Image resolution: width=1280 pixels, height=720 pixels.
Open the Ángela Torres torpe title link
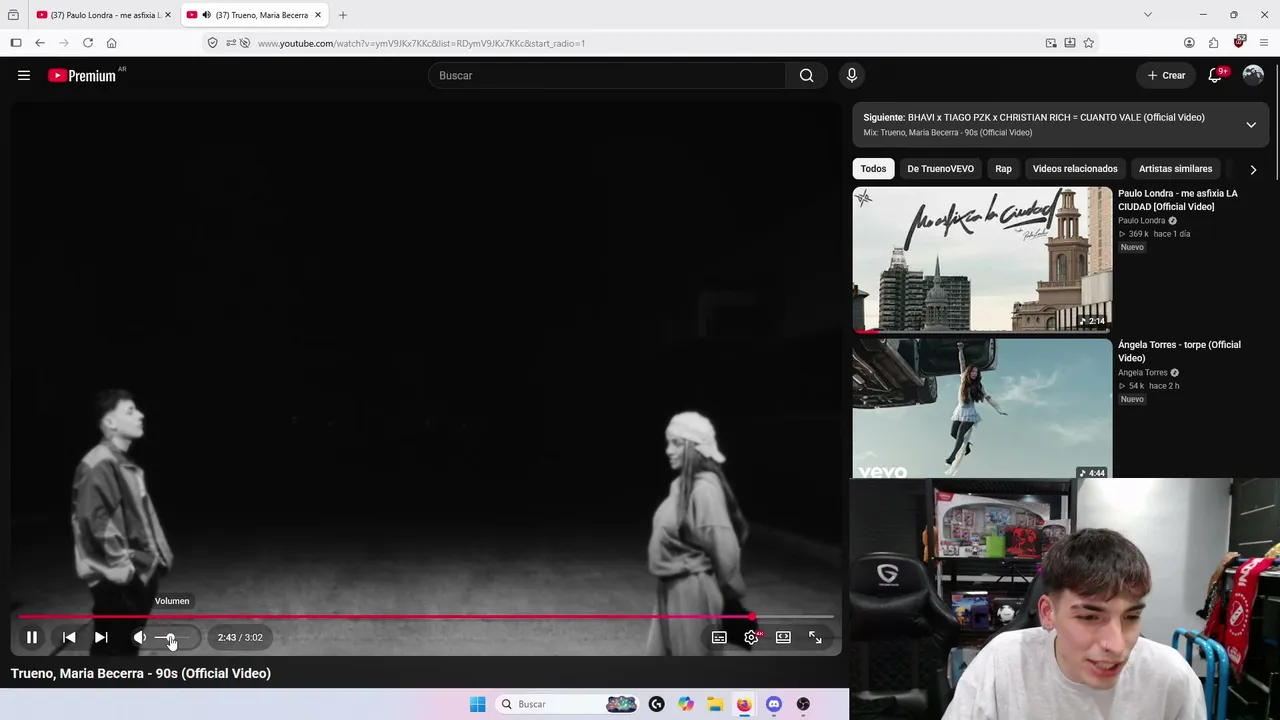point(1179,351)
